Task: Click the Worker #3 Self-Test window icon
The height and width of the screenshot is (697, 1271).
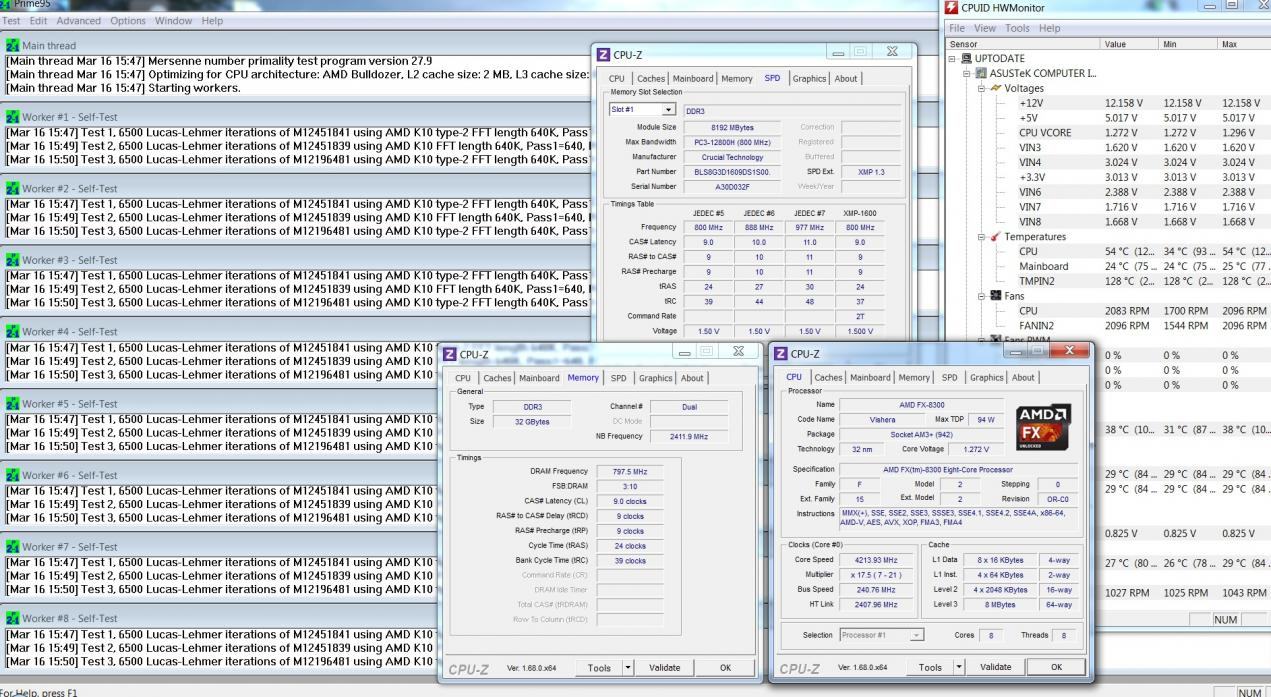Action: [x=13, y=260]
